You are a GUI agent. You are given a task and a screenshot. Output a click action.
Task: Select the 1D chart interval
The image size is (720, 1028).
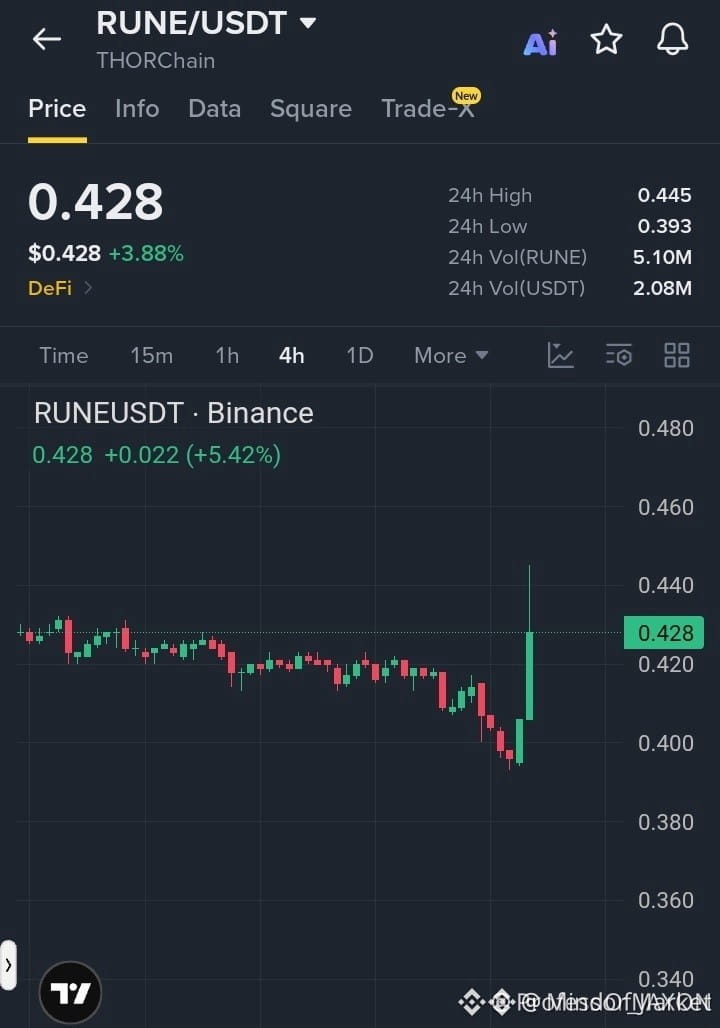click(360, 355)
